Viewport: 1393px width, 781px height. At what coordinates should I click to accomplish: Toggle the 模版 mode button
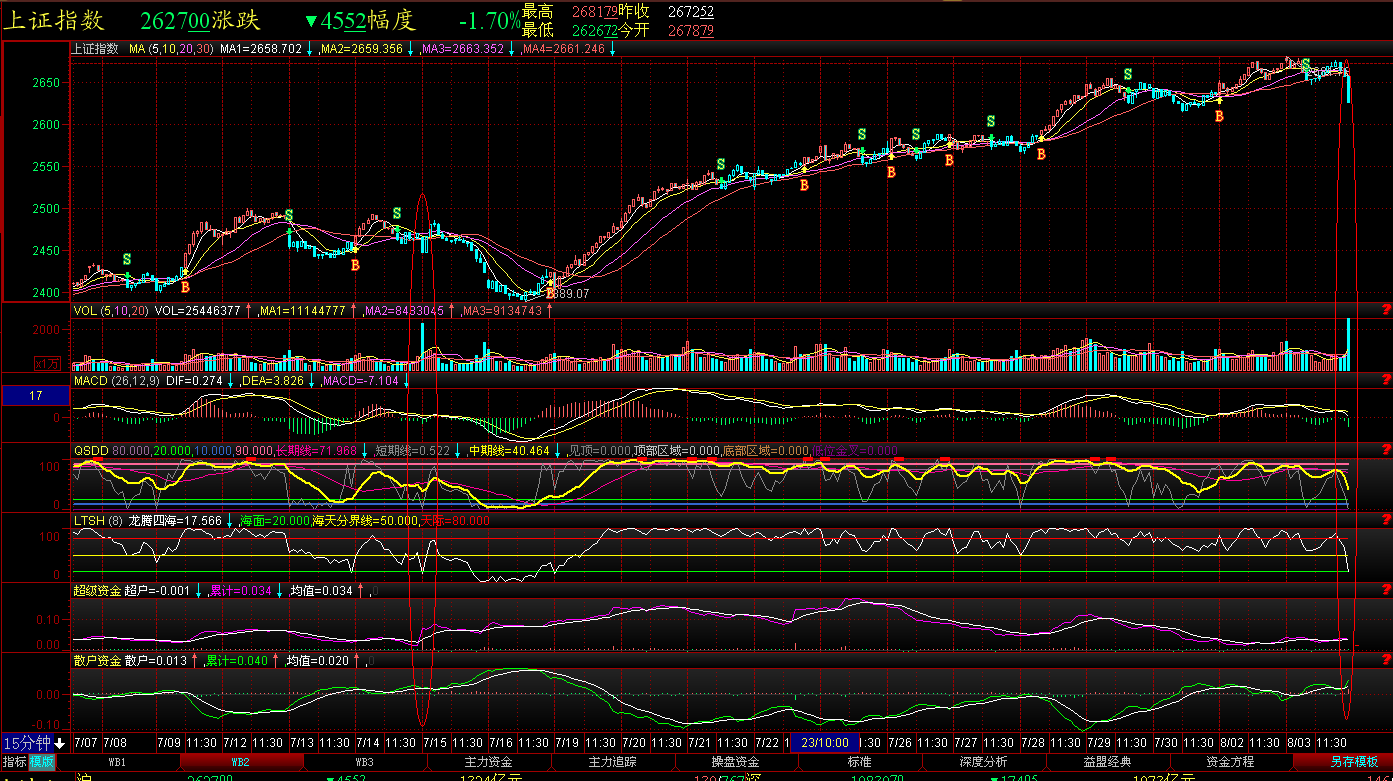point(42,762)
